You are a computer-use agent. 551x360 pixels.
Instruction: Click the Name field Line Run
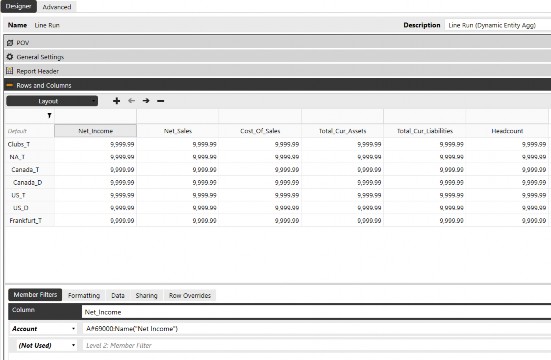click(x=47, y=25)
